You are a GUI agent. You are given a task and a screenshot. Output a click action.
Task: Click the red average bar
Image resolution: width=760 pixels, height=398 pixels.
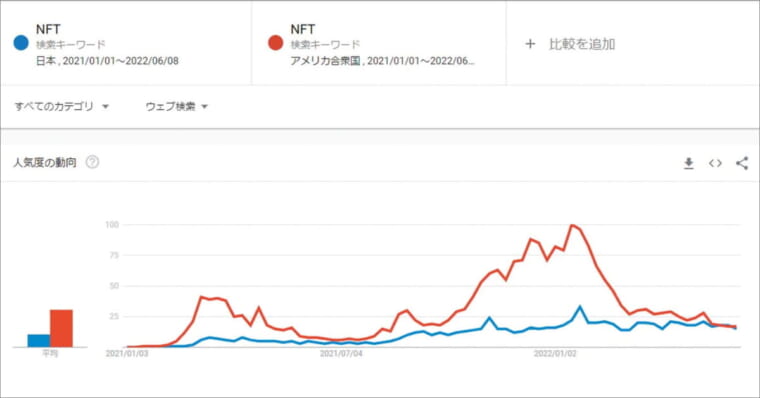[x=62, y=328]
